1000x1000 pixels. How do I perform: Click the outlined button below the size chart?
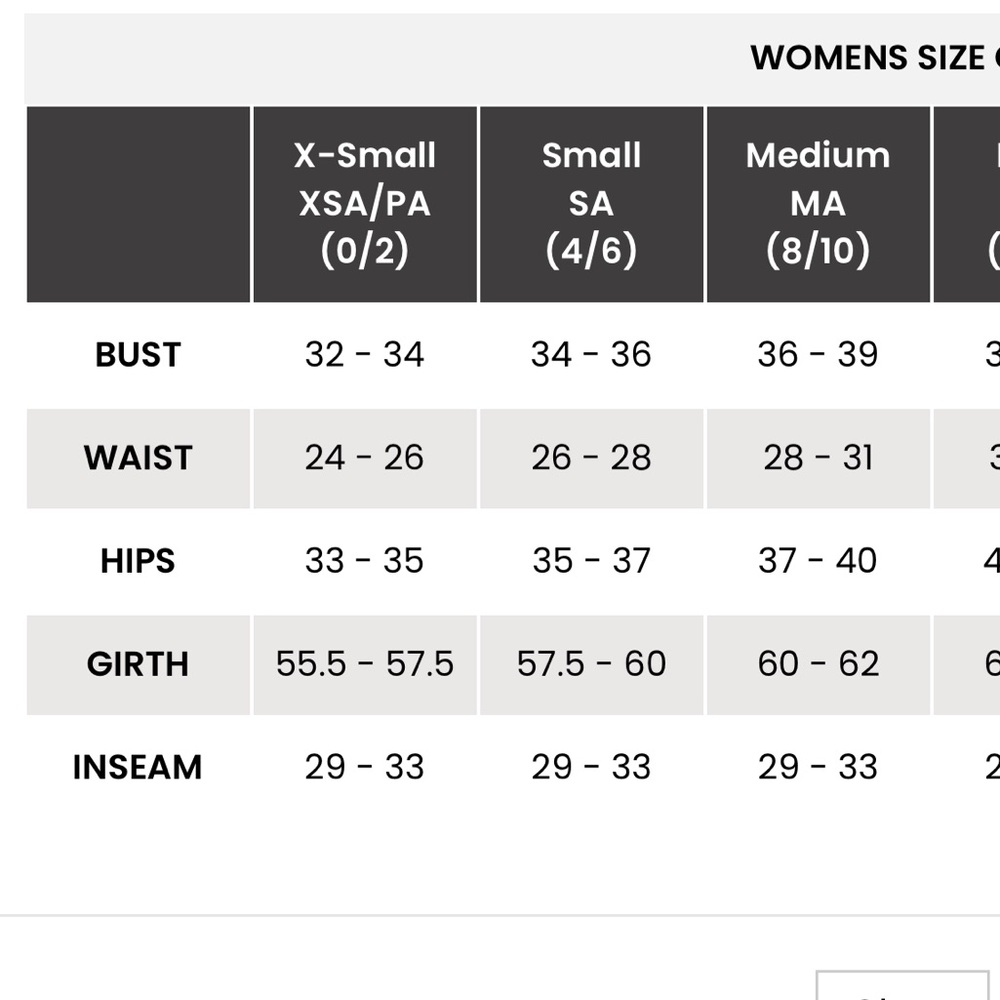(903, 985)
